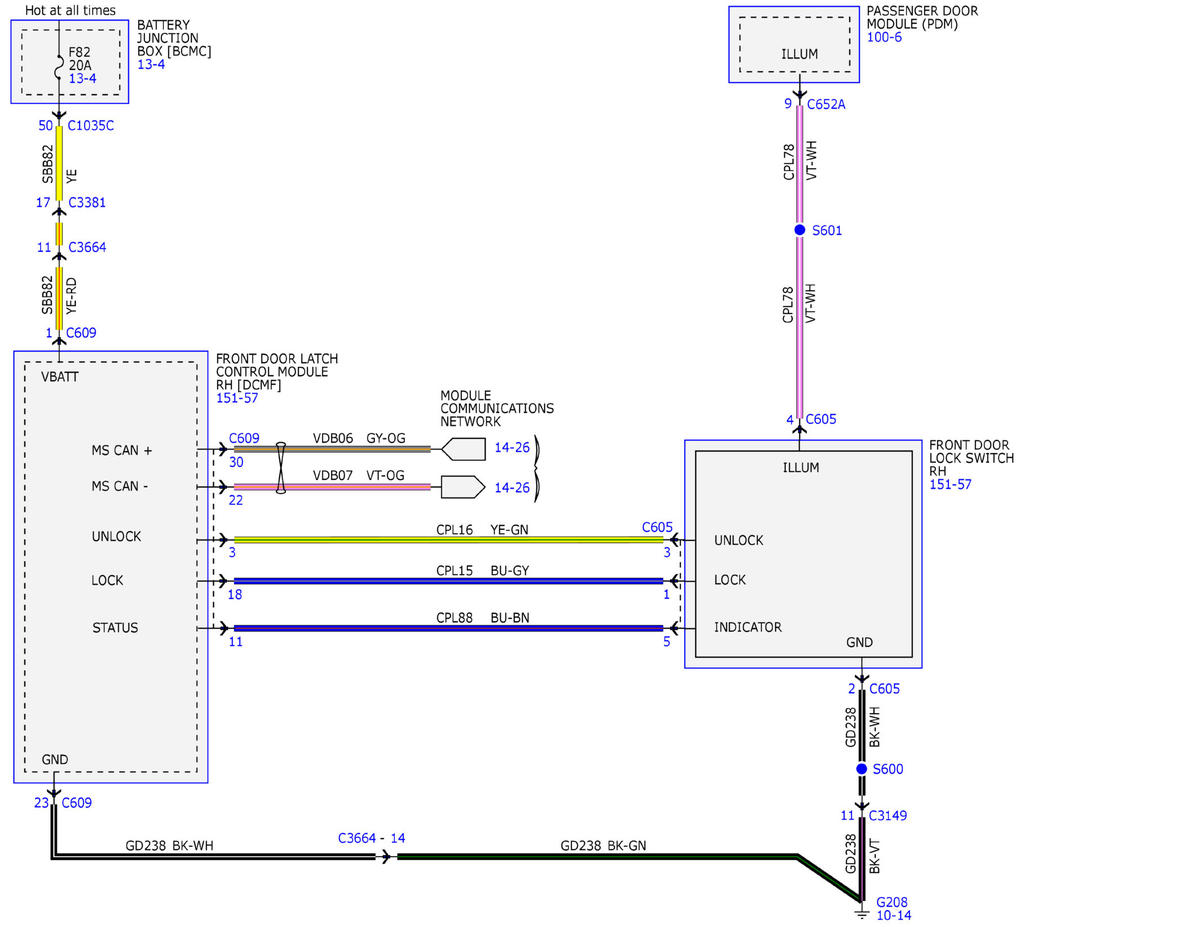Open page reference 10-14 below G208
1200x927 pixels.
[x=892, y=915]
